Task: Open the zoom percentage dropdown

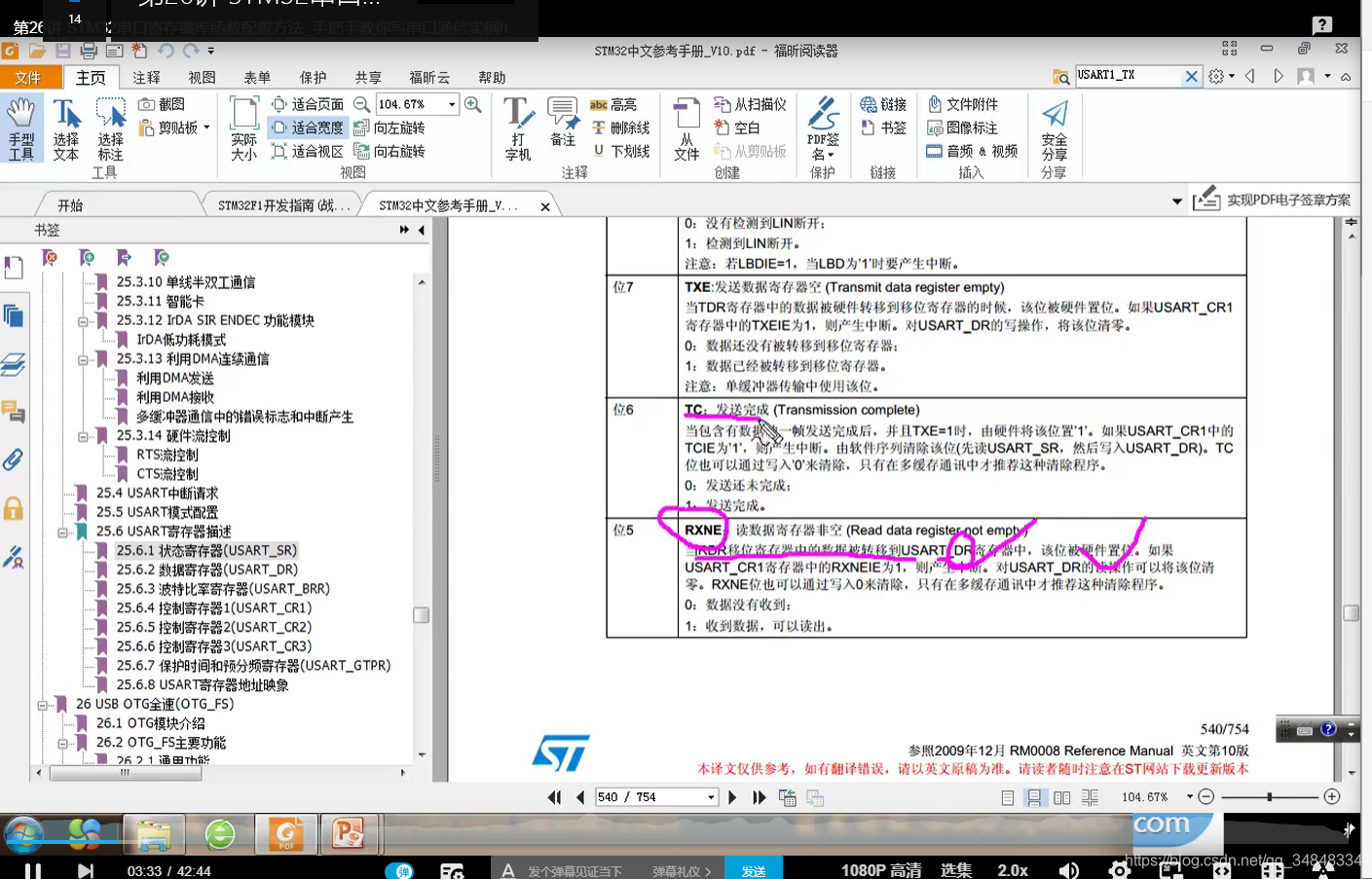Action: point(452,104)
